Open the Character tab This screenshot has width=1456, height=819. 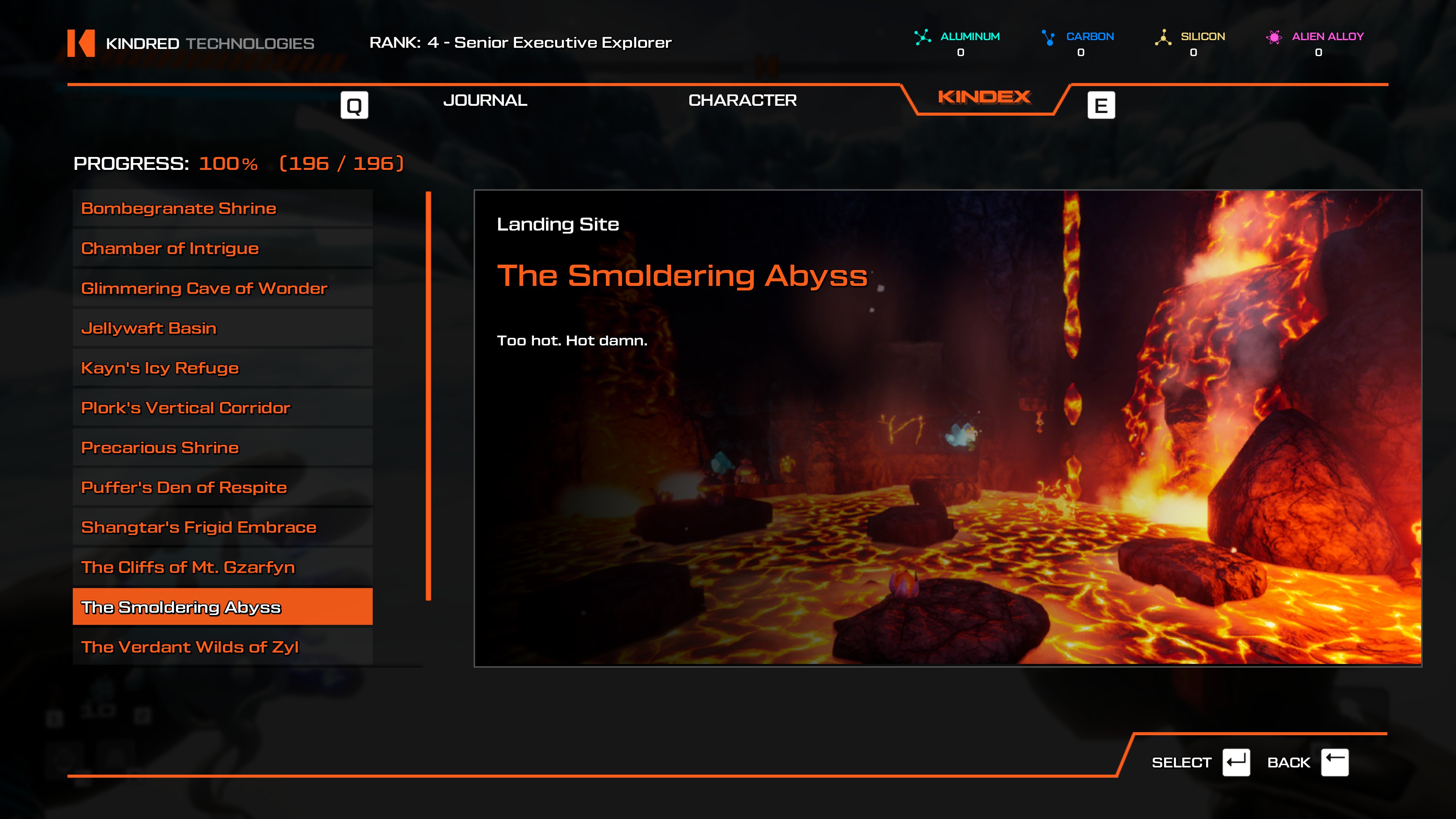click(742, 100)
